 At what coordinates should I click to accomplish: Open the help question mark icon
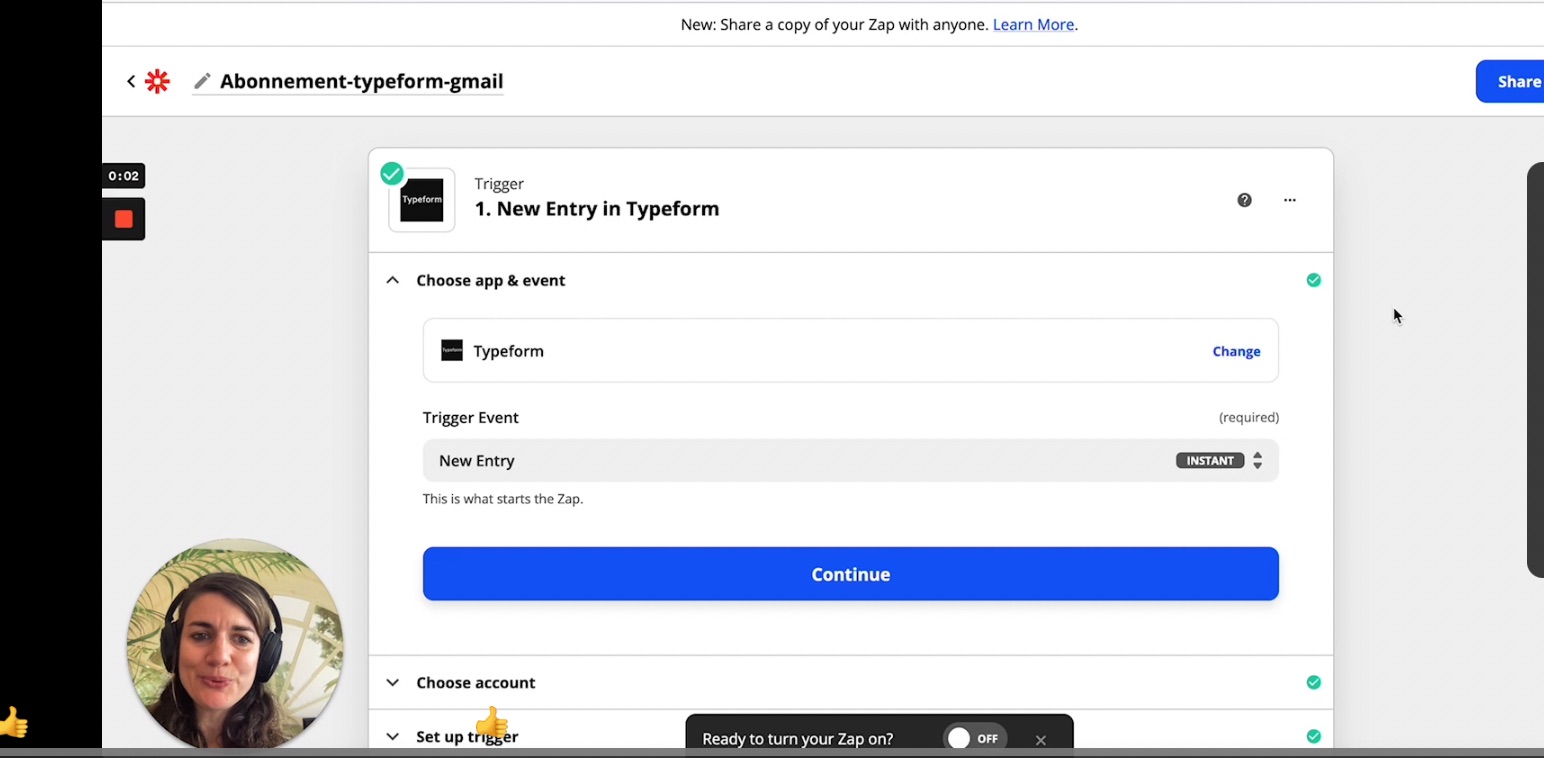pyautogui.click(x=1244, y=200)
